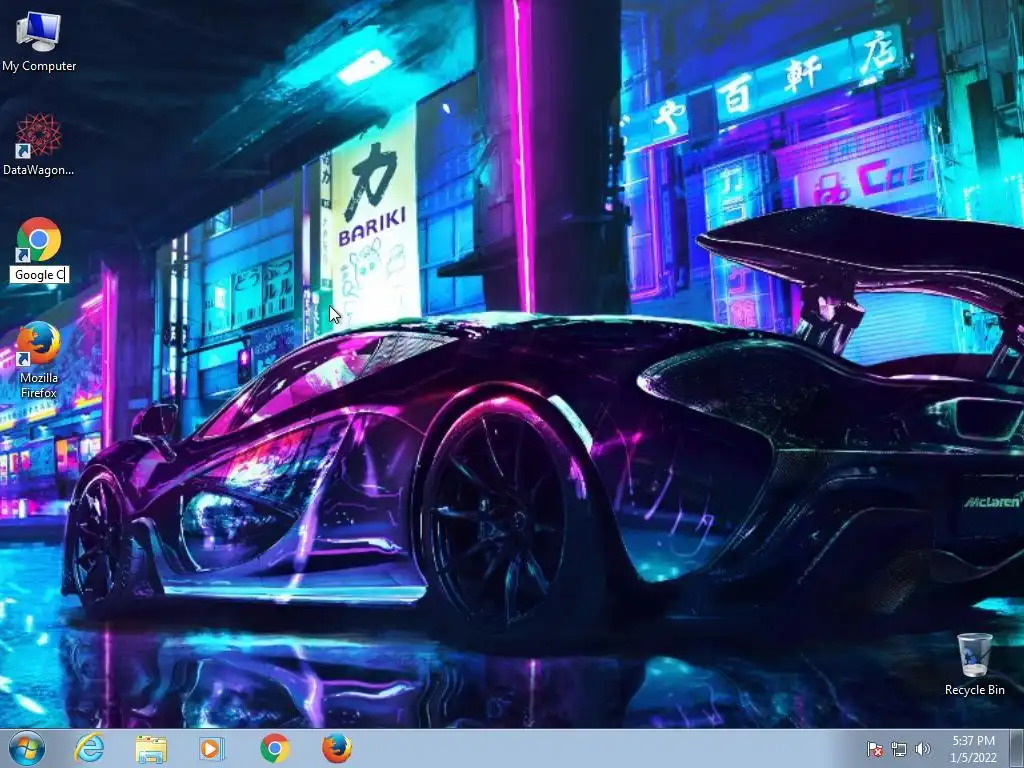Open the network status tray icon
Viewport: 1024px width, 768px height.
899,749
